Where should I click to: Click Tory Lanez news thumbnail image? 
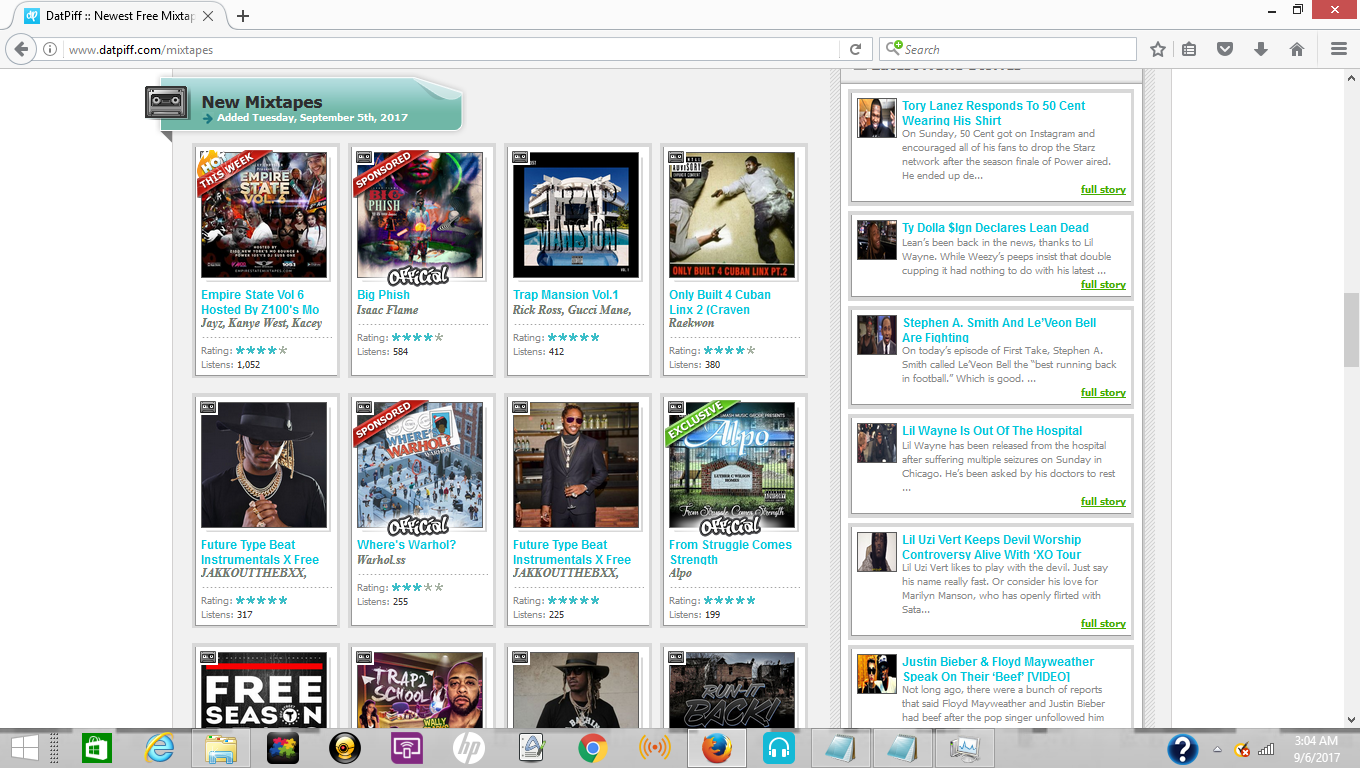[877, 118]
